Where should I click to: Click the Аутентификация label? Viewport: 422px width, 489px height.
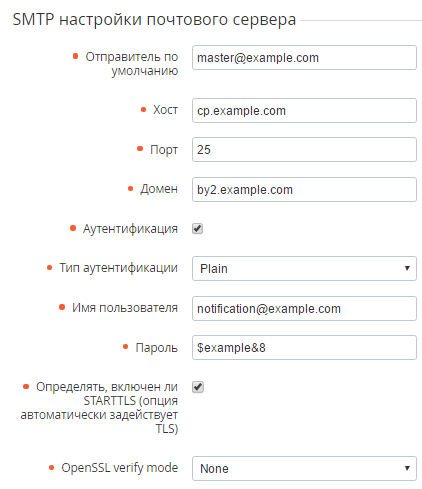pos(130,229)
